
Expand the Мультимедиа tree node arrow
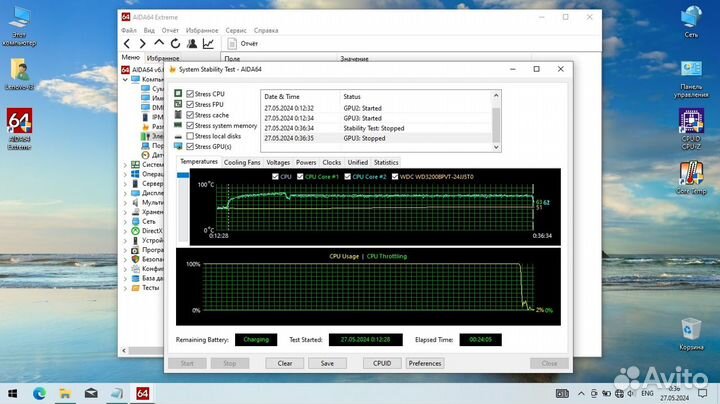click(125, 202)
